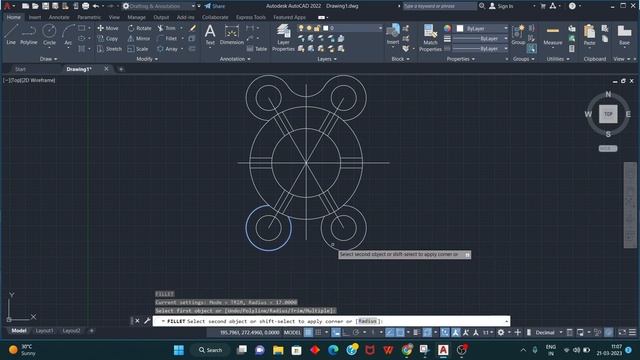
Task: Expand the Annotation panel flyout
Action: coord(235,59)
